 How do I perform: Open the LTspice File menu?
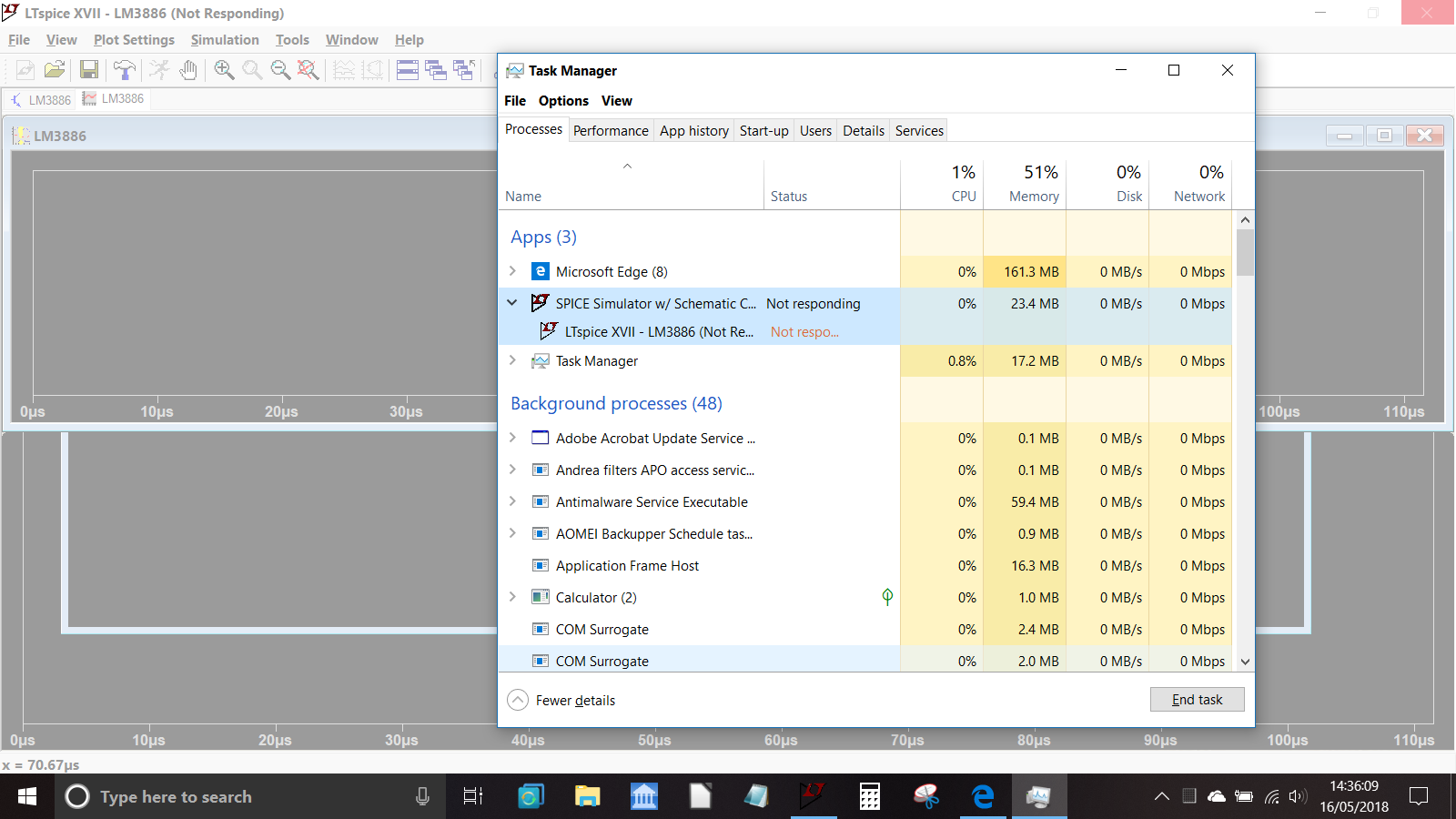19,40
